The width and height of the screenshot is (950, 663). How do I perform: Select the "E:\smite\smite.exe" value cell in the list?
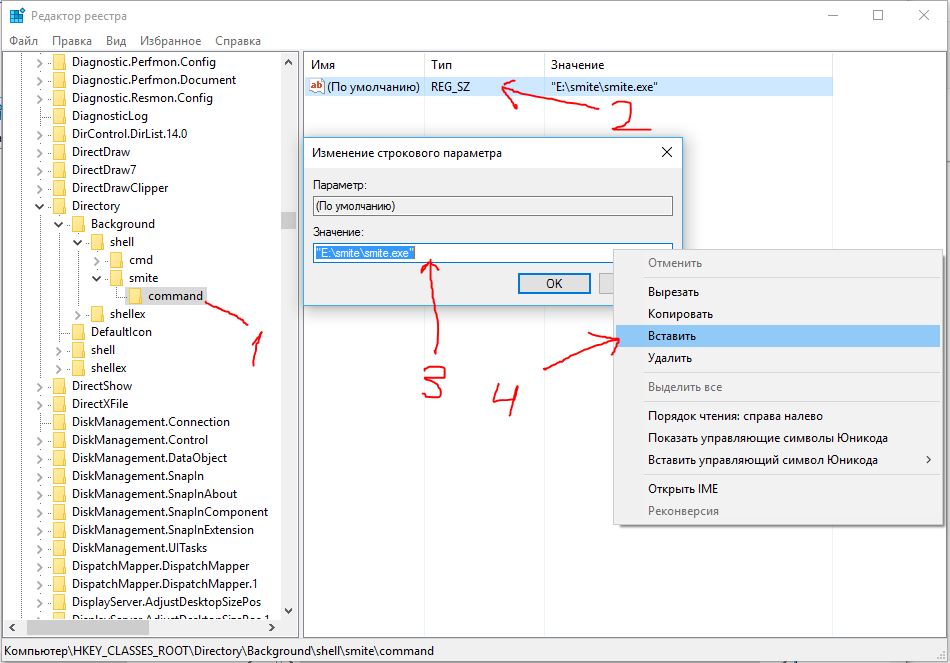604,87
